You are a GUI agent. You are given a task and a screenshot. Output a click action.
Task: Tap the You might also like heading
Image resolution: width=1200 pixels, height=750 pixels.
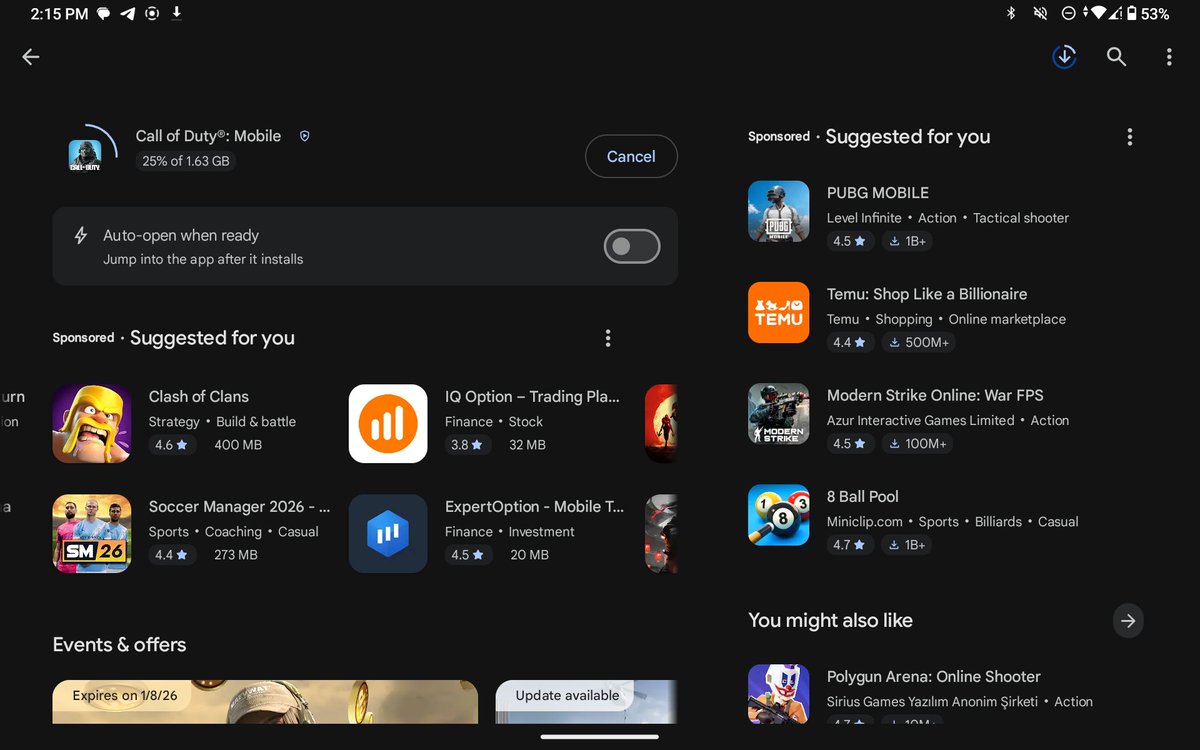[830, 620]
